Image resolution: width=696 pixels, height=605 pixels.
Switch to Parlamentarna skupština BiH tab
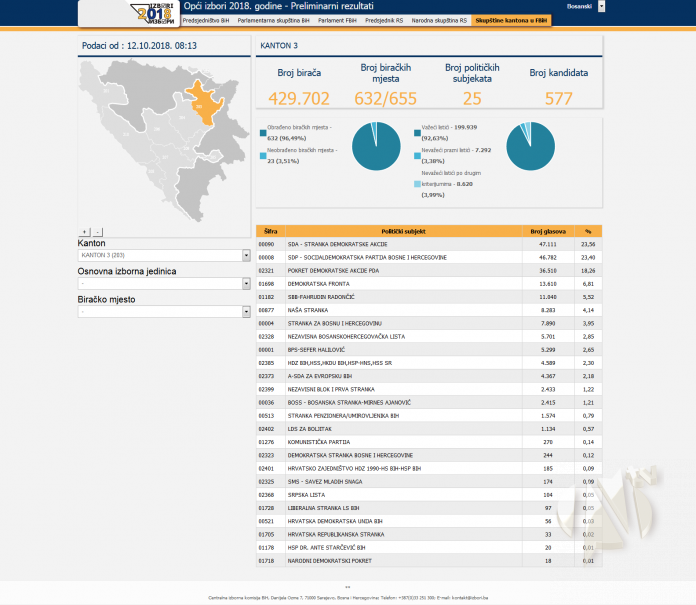[273, 20]
